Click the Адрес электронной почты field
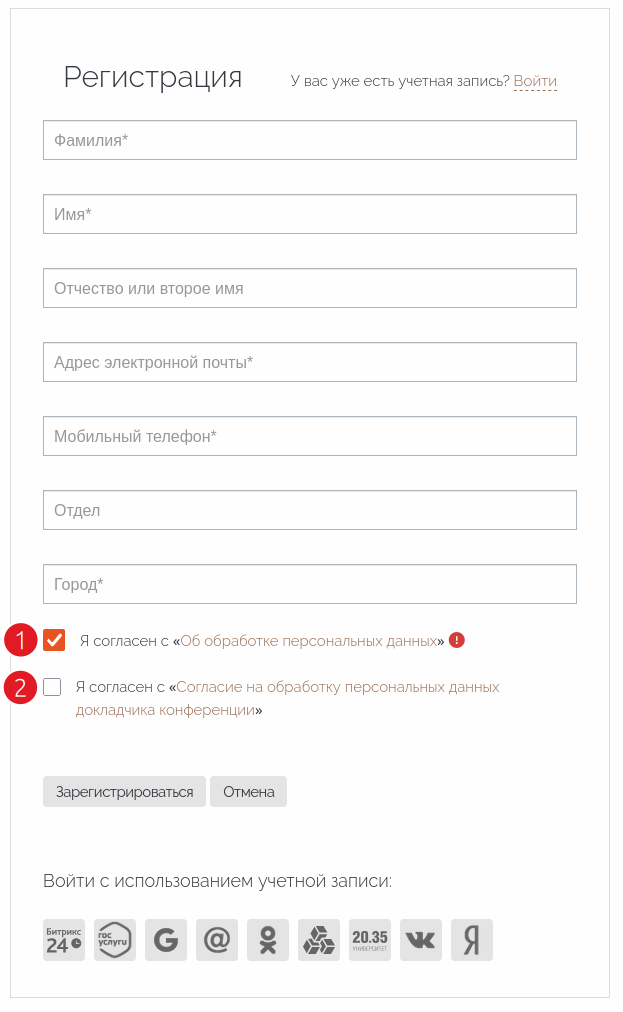 click(x=310, y=362)
